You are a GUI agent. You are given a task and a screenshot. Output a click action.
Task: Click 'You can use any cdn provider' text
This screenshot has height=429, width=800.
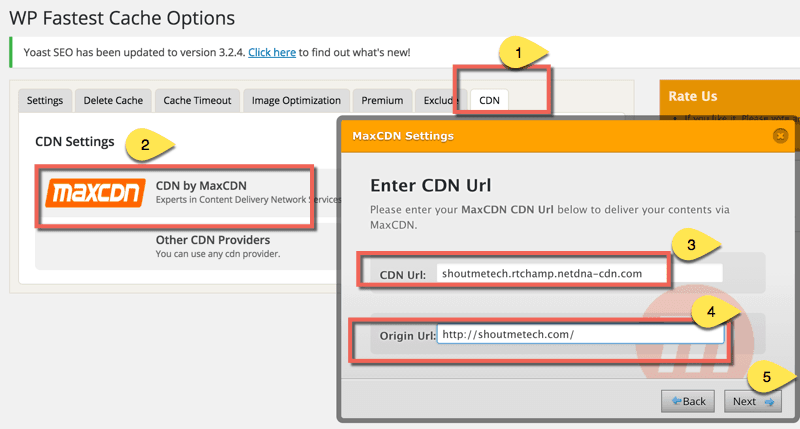click(x=218, y=254)
